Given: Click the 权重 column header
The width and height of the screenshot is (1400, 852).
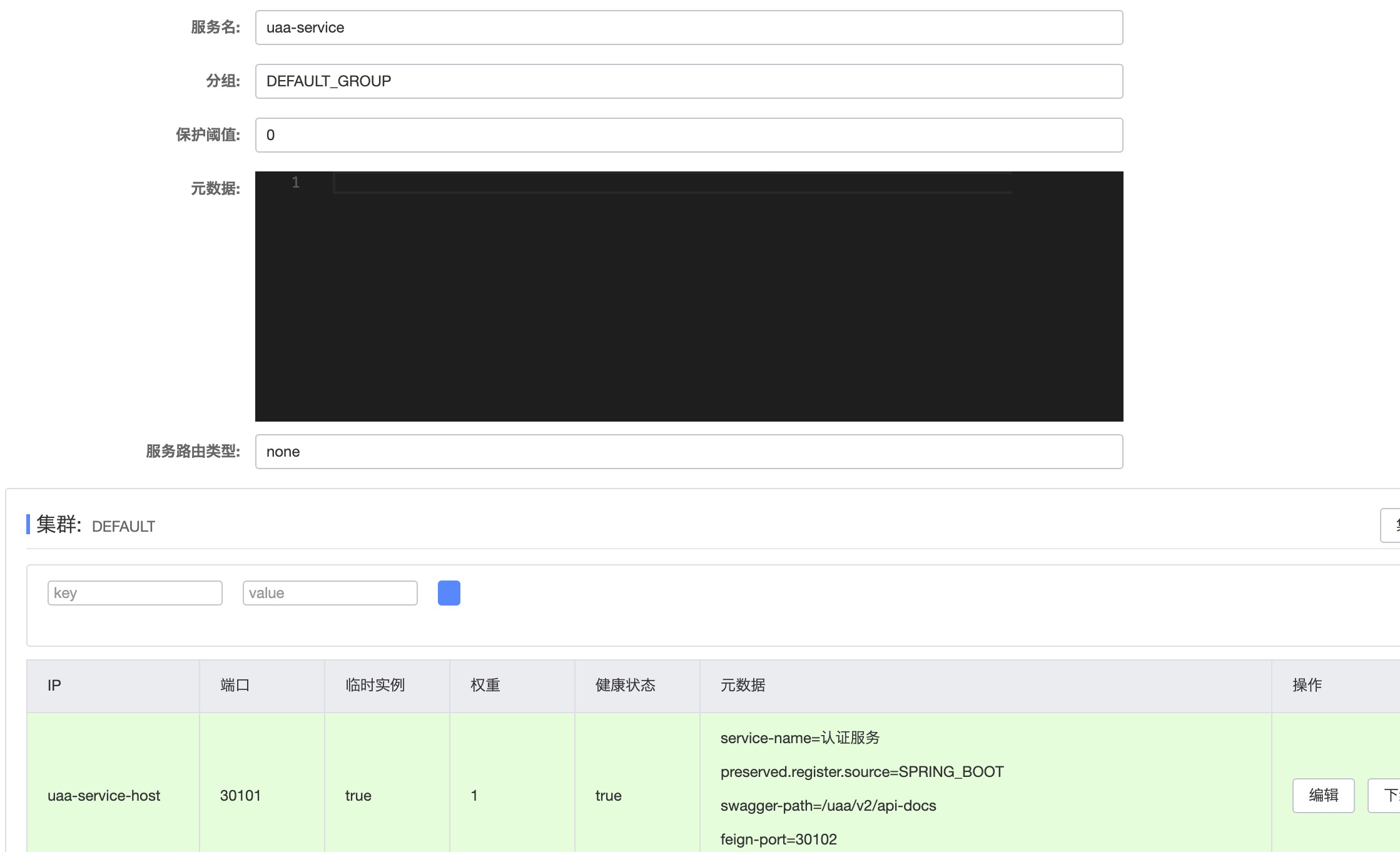Looking at the screenshot, I should tap(485, 686).
